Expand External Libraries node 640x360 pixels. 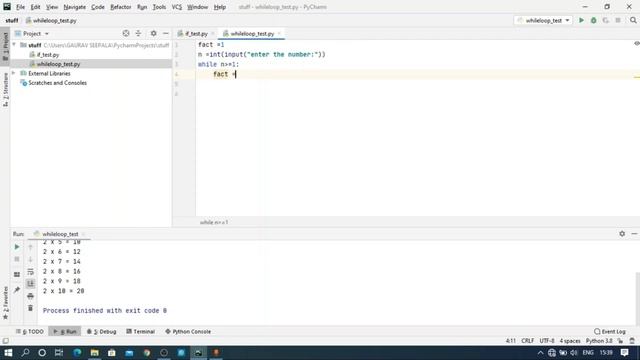[14, 73]
